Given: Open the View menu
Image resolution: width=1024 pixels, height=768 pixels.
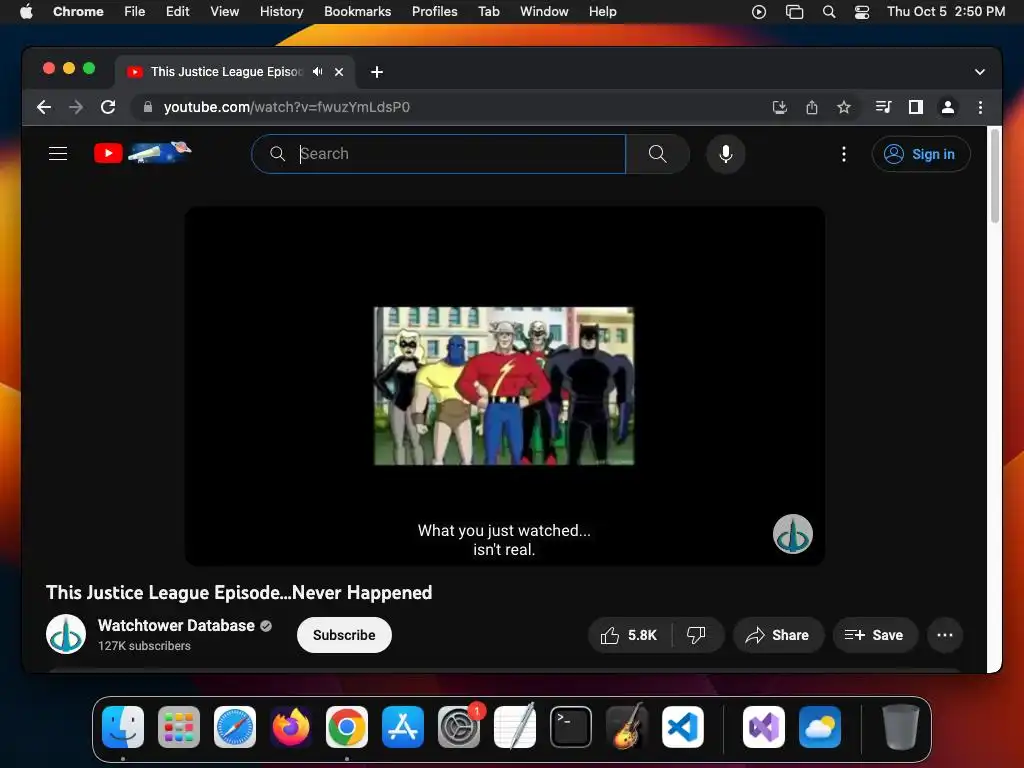Looking at the screenshot, I should [x=225, y=11].
